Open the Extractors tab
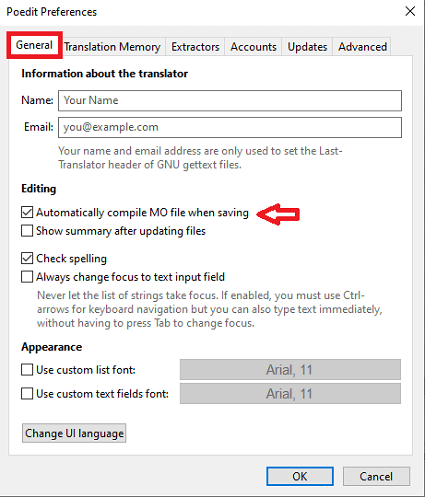 (195, 47)
